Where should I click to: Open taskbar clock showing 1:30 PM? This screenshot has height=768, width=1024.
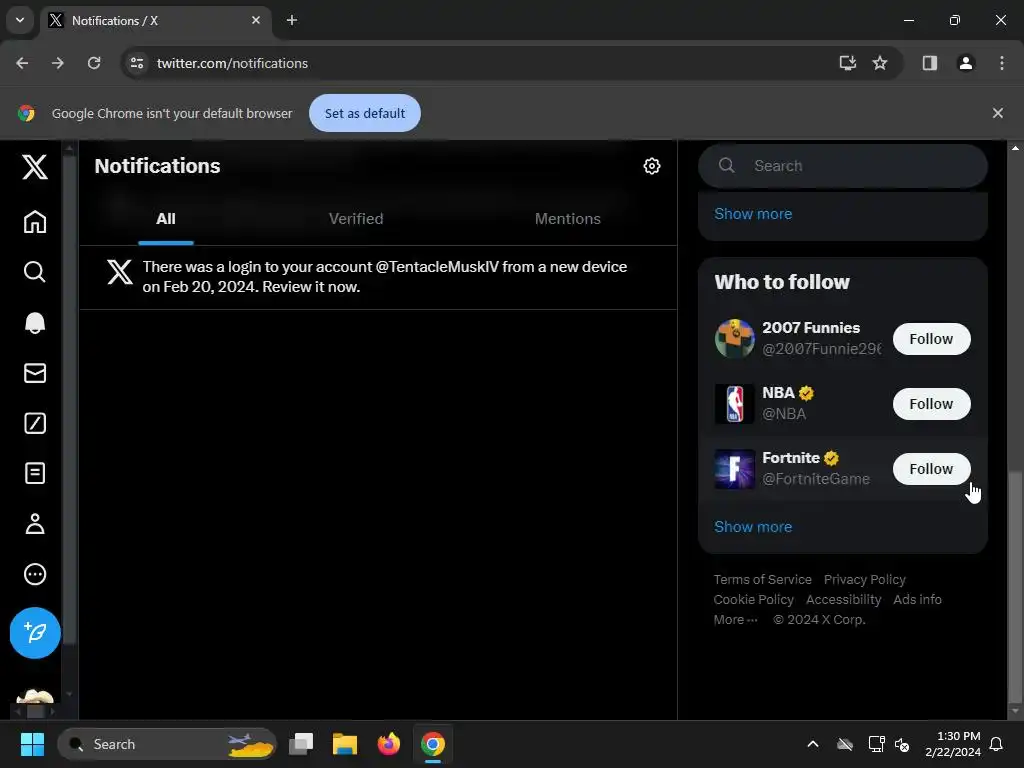click(953, 744)
